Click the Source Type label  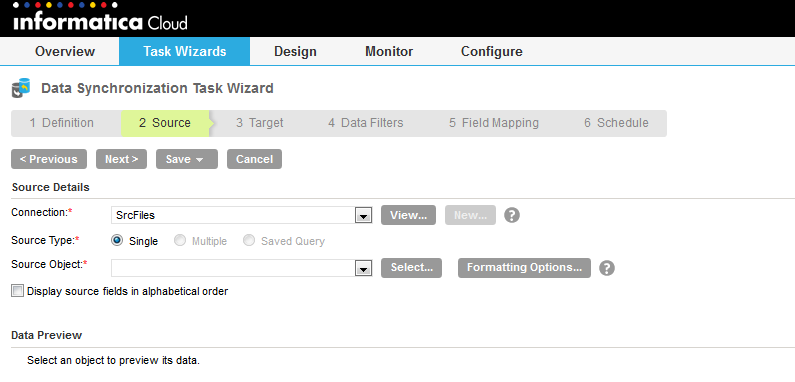point(45,240)
